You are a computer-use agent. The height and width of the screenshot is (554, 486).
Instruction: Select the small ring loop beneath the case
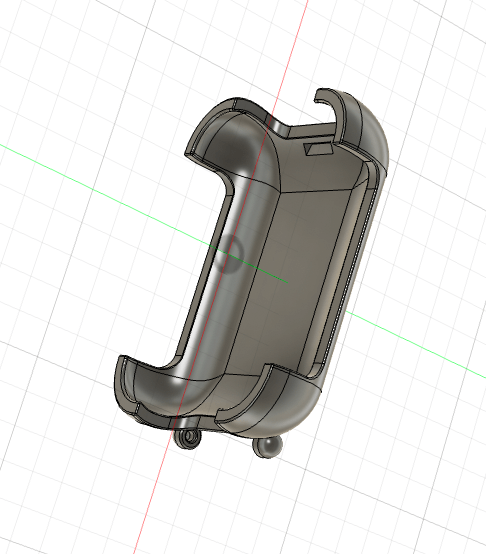coord(188,437)
